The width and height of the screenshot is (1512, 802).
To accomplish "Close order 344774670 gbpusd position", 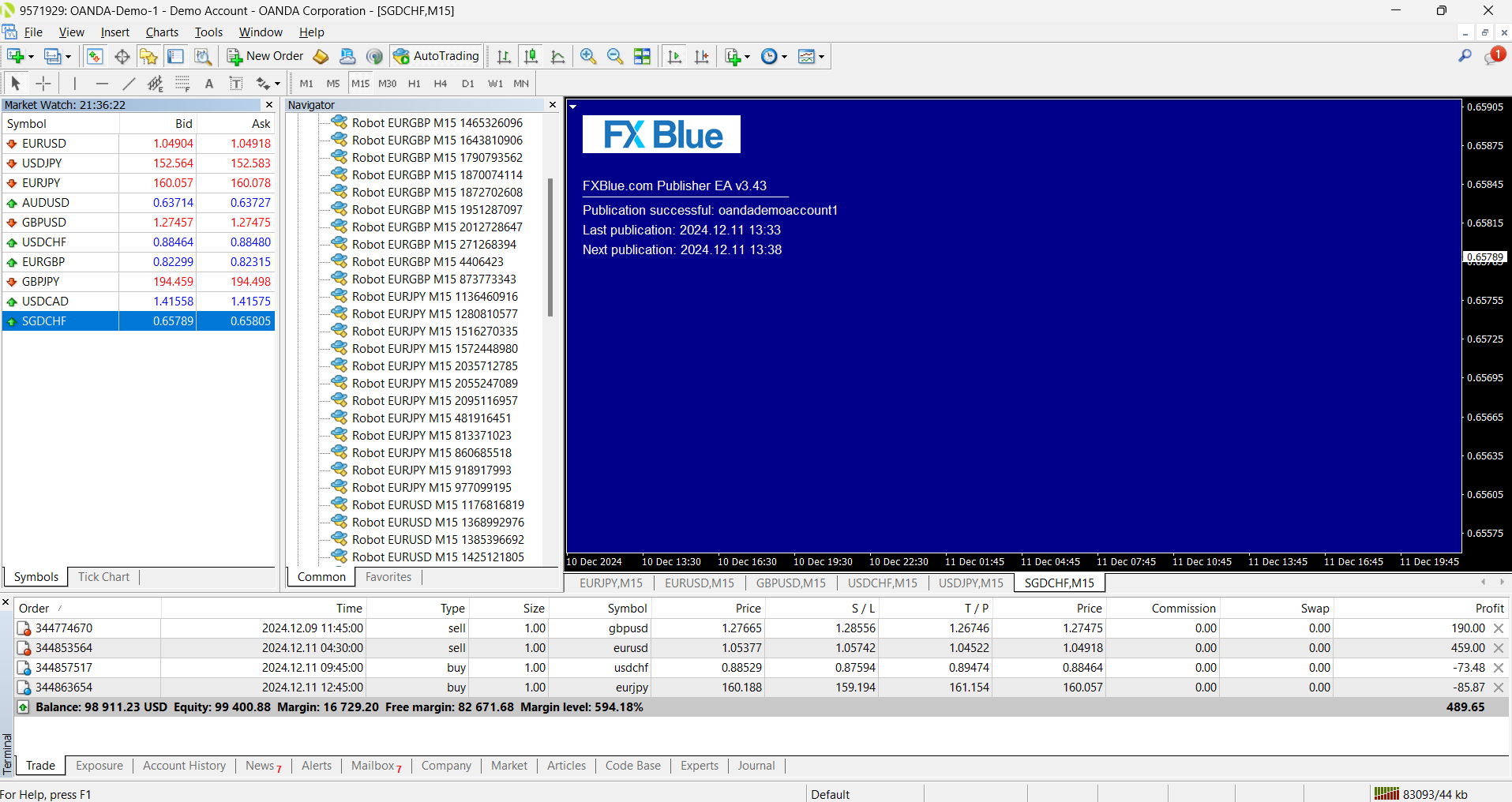I will pyautogui.click(x=1499, y=628).
